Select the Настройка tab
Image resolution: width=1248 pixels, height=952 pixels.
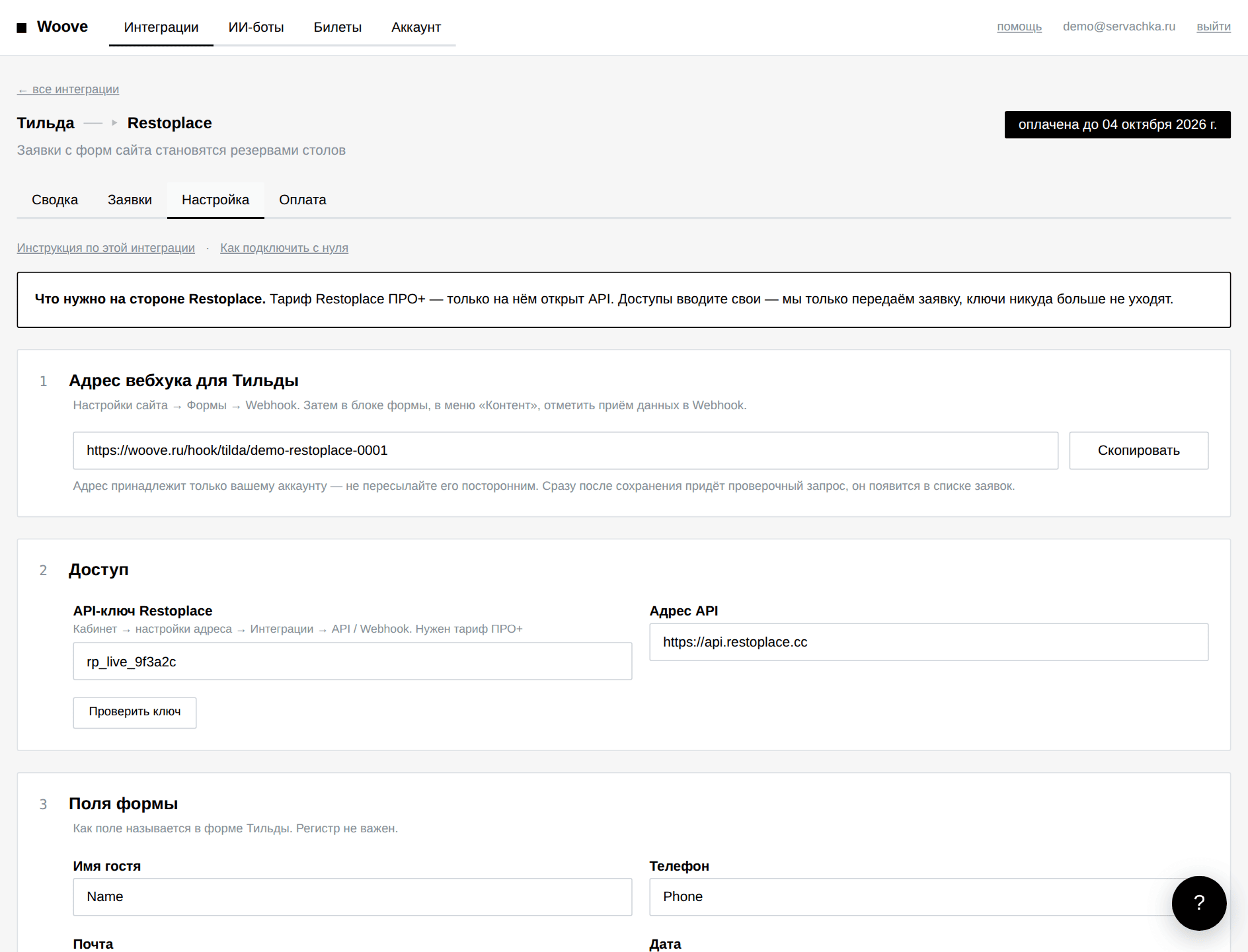pyautogui.click(x=215, y=200)
